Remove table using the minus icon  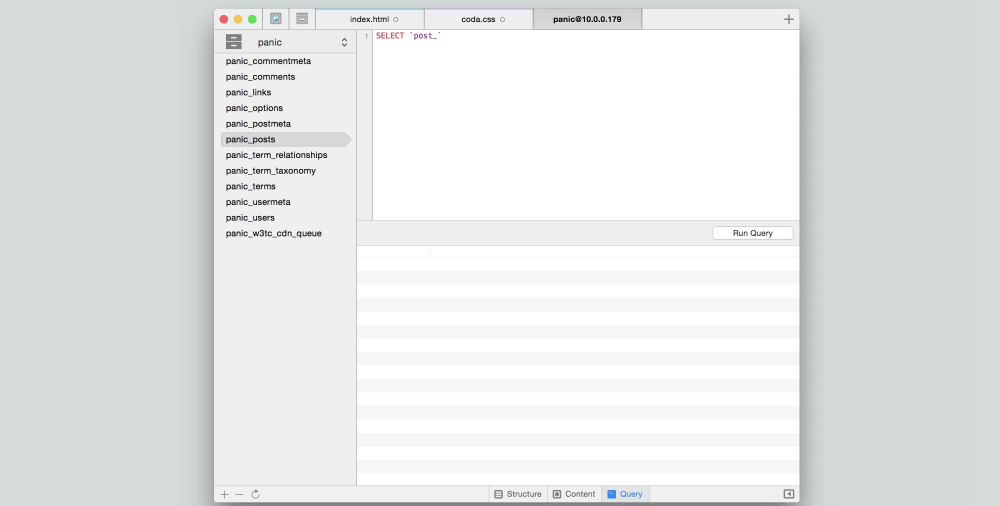click(x=239, y=495)
